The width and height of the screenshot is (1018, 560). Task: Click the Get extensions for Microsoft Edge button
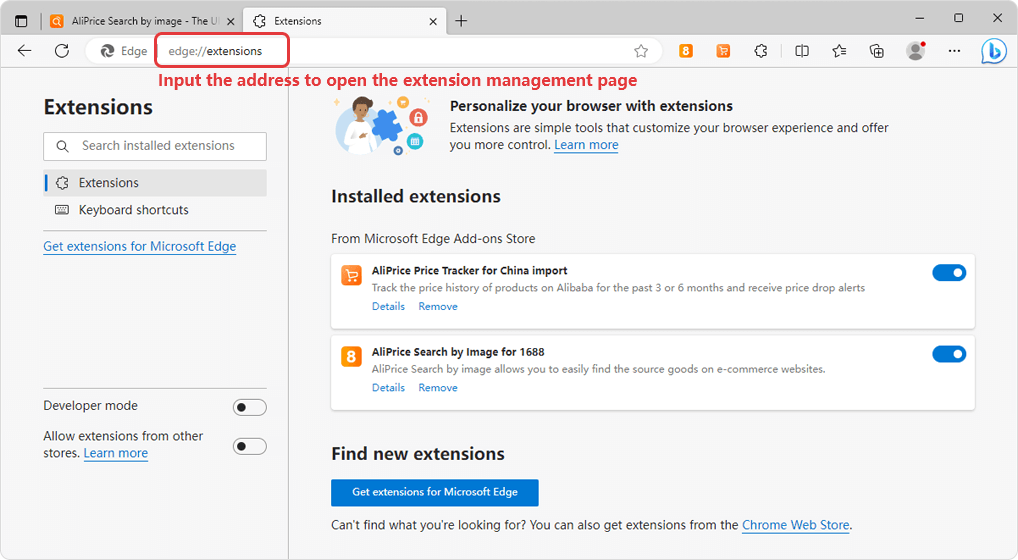[x=434, y=492]
